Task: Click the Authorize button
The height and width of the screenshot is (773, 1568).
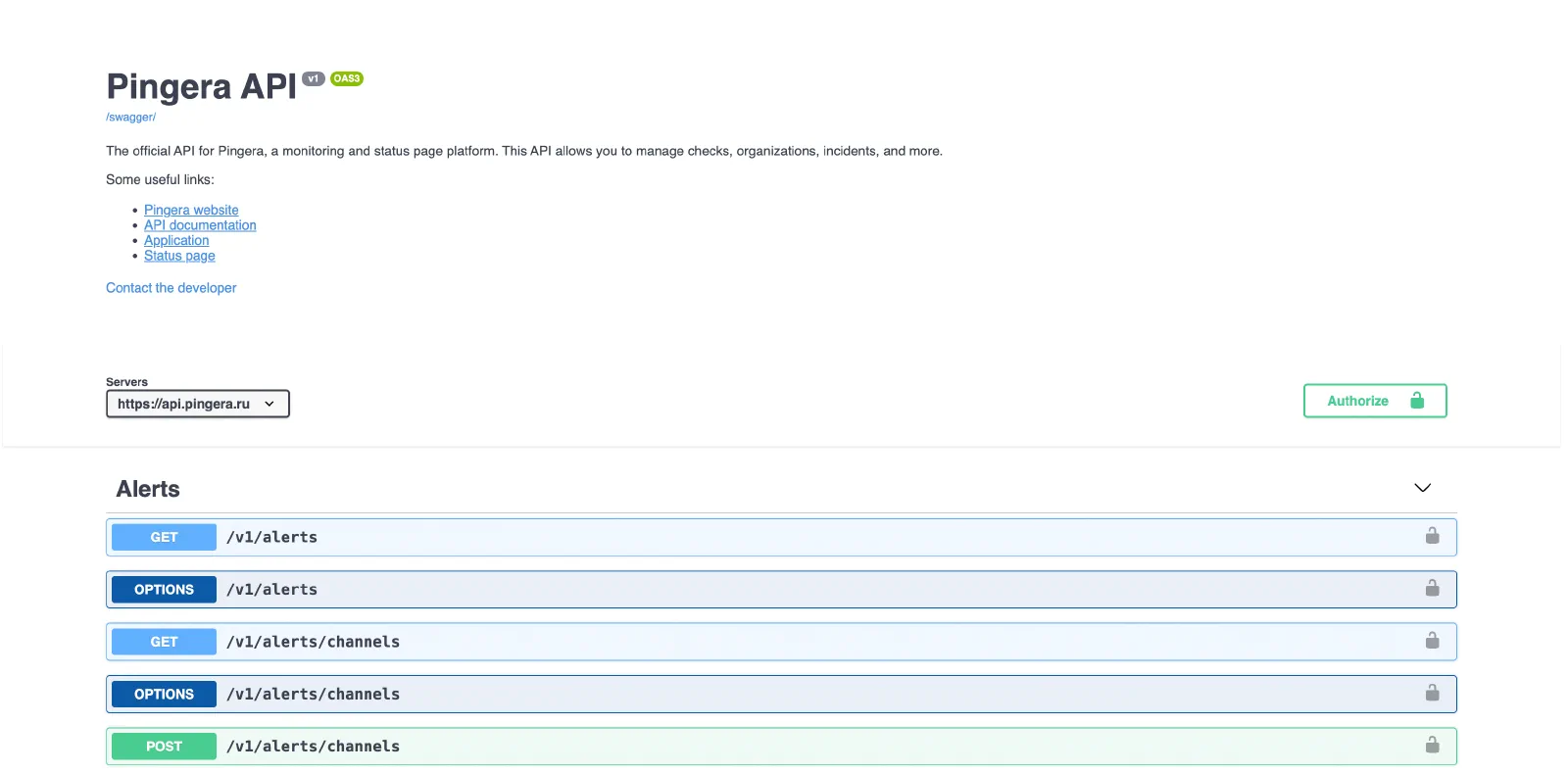Action: coord(1375,401)
